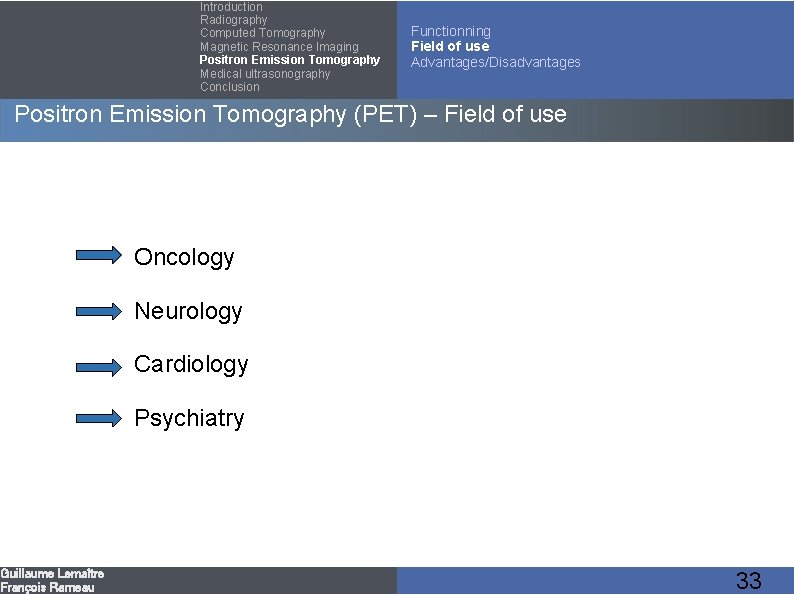Viewport: 794px width, 595px height.
Task: Select the Cardiology bullet text
Action: [191, 365]
